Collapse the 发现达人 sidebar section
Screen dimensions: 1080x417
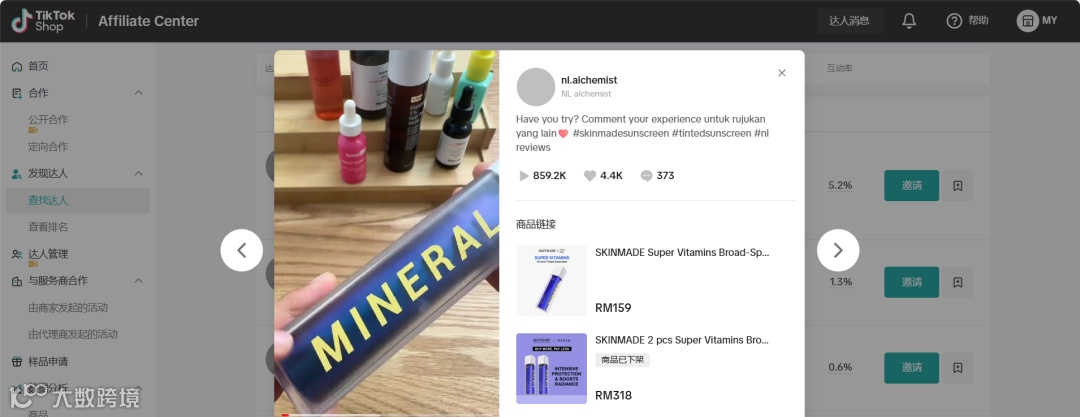[x=138, y=174]
